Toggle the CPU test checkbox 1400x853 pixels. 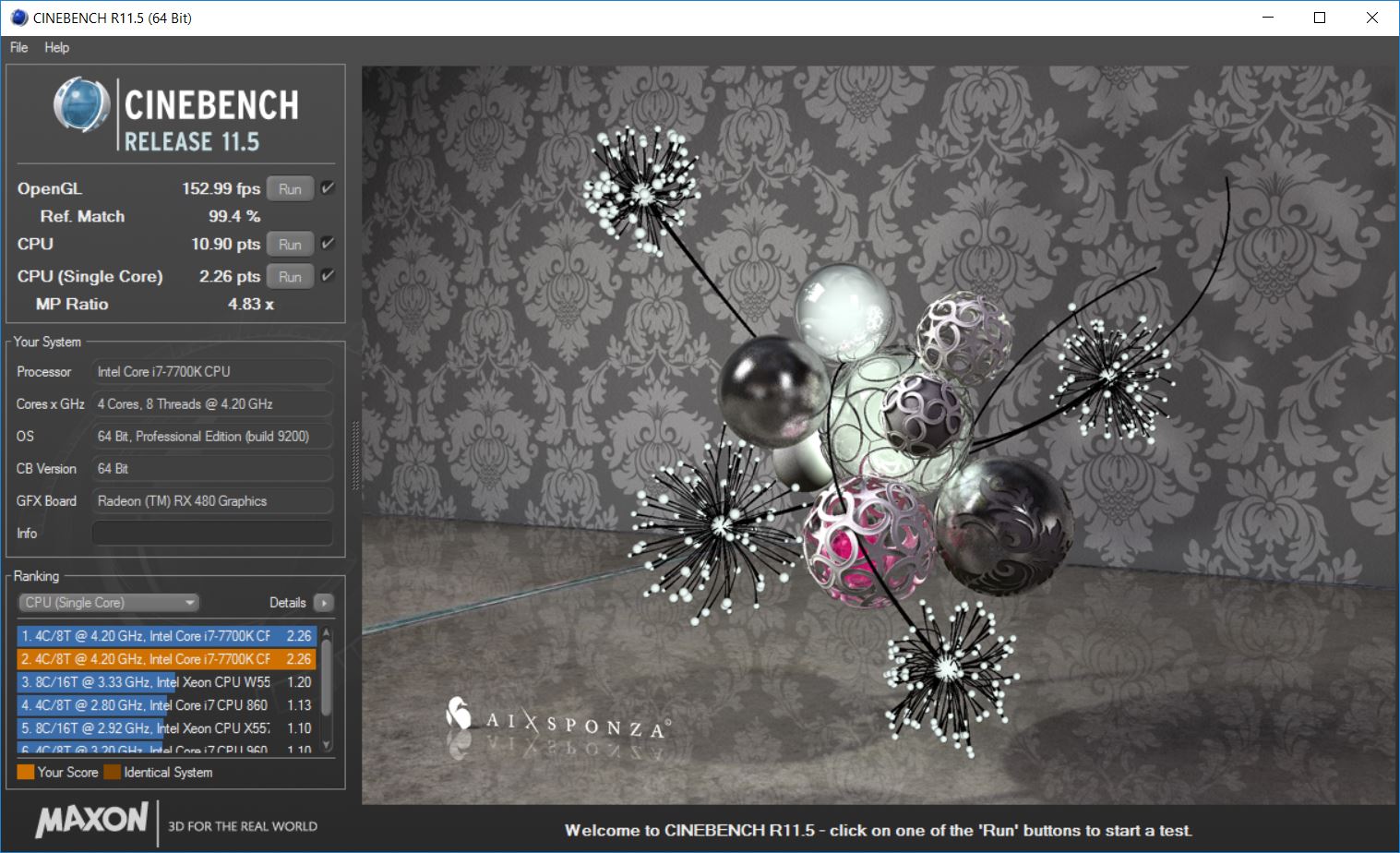[x=327, y=244]
